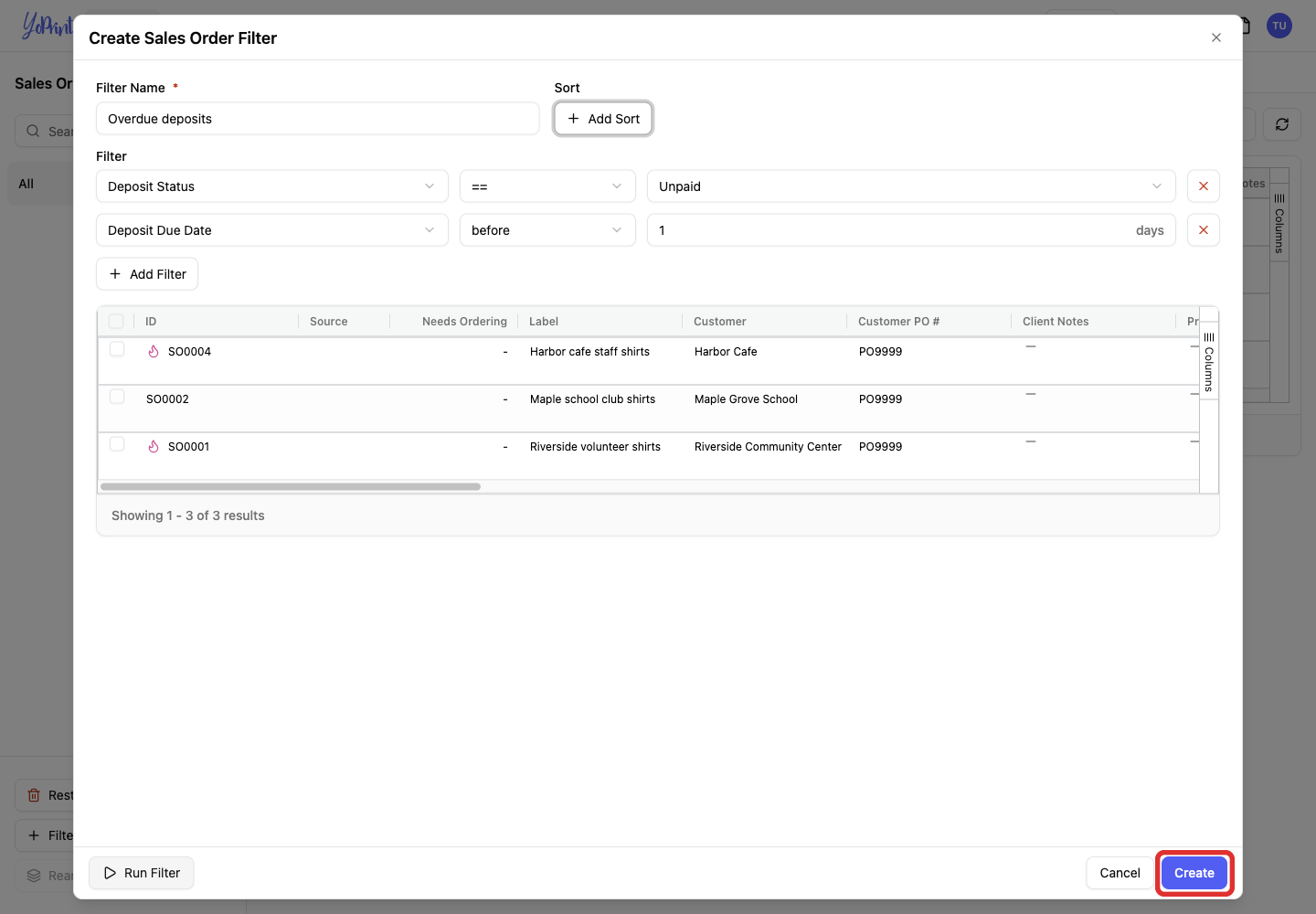Click the SO0002 order ID
This screenshot has height=914, width=1316.
(167, 399)
